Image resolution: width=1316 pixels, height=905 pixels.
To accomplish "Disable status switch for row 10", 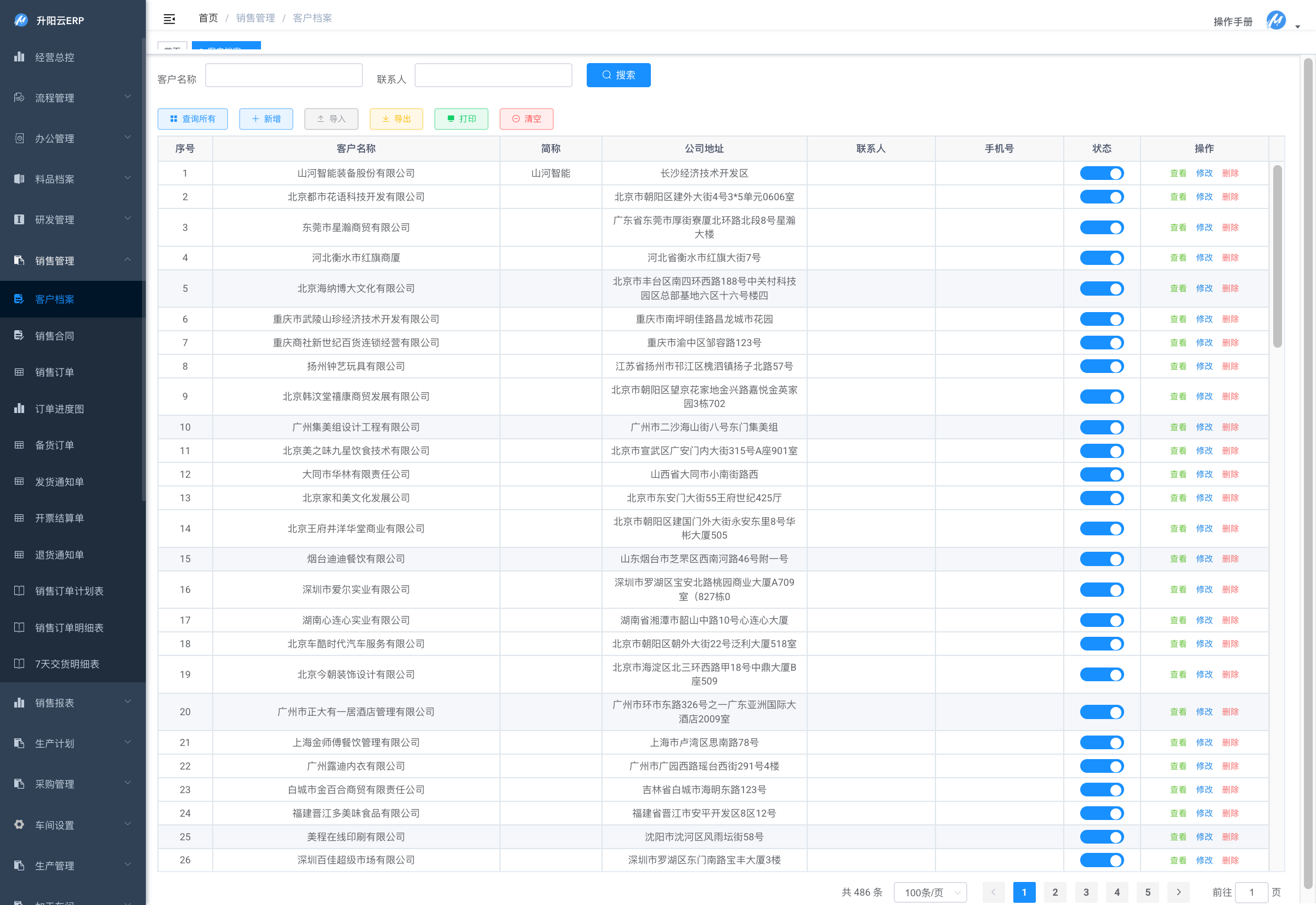I will click(1101, 427).
